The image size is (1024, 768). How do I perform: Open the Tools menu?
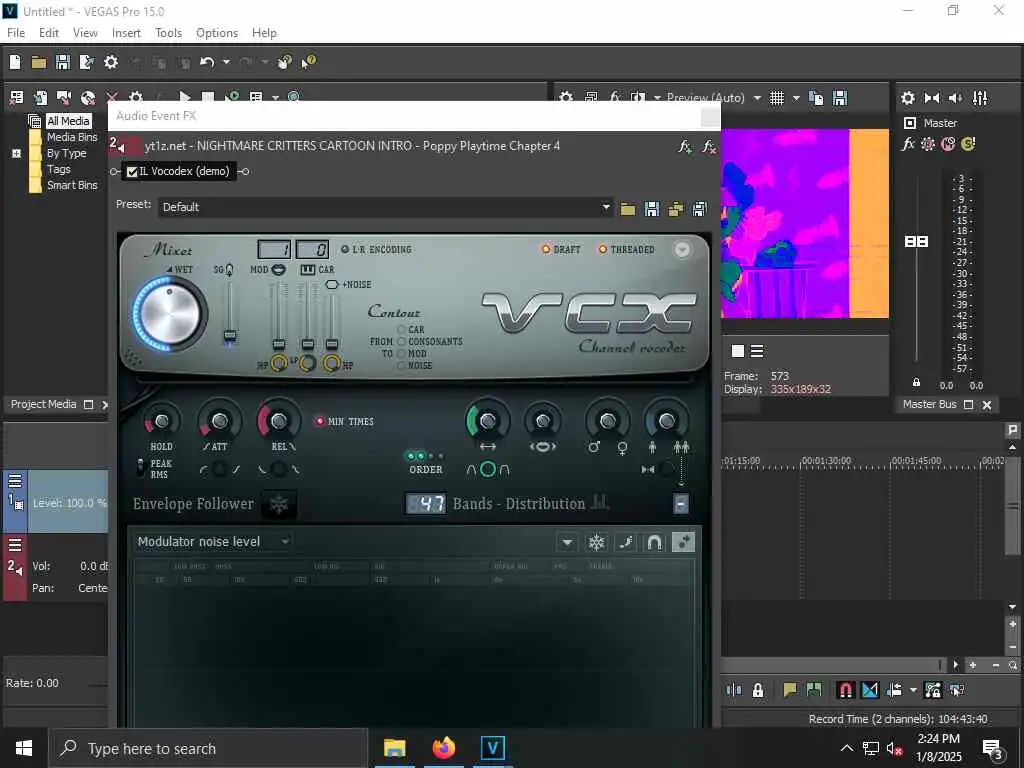pos(168,33)
